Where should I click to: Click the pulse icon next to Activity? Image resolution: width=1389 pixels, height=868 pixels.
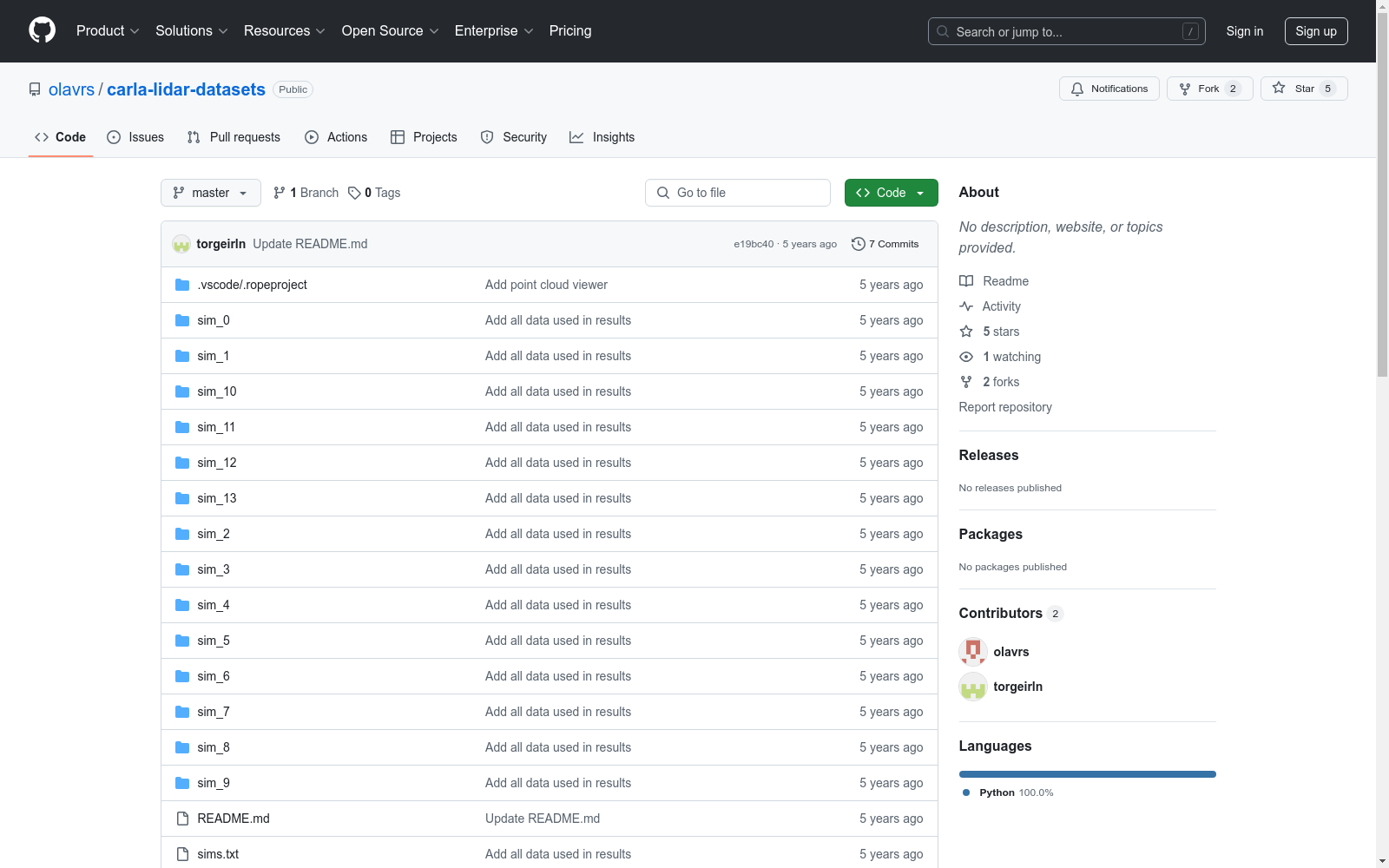(966, 306)
